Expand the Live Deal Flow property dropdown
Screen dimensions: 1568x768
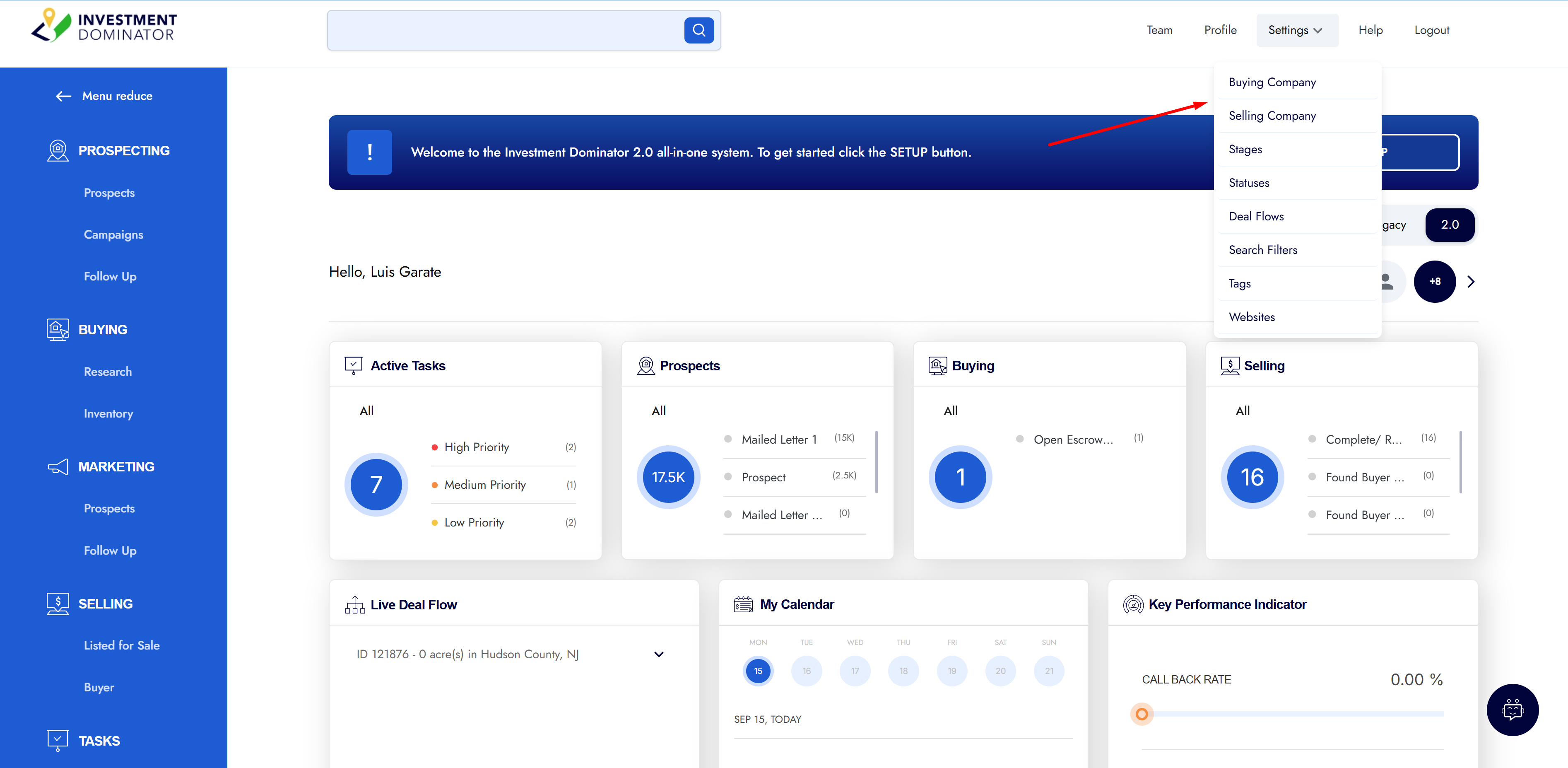pos(659,655)
